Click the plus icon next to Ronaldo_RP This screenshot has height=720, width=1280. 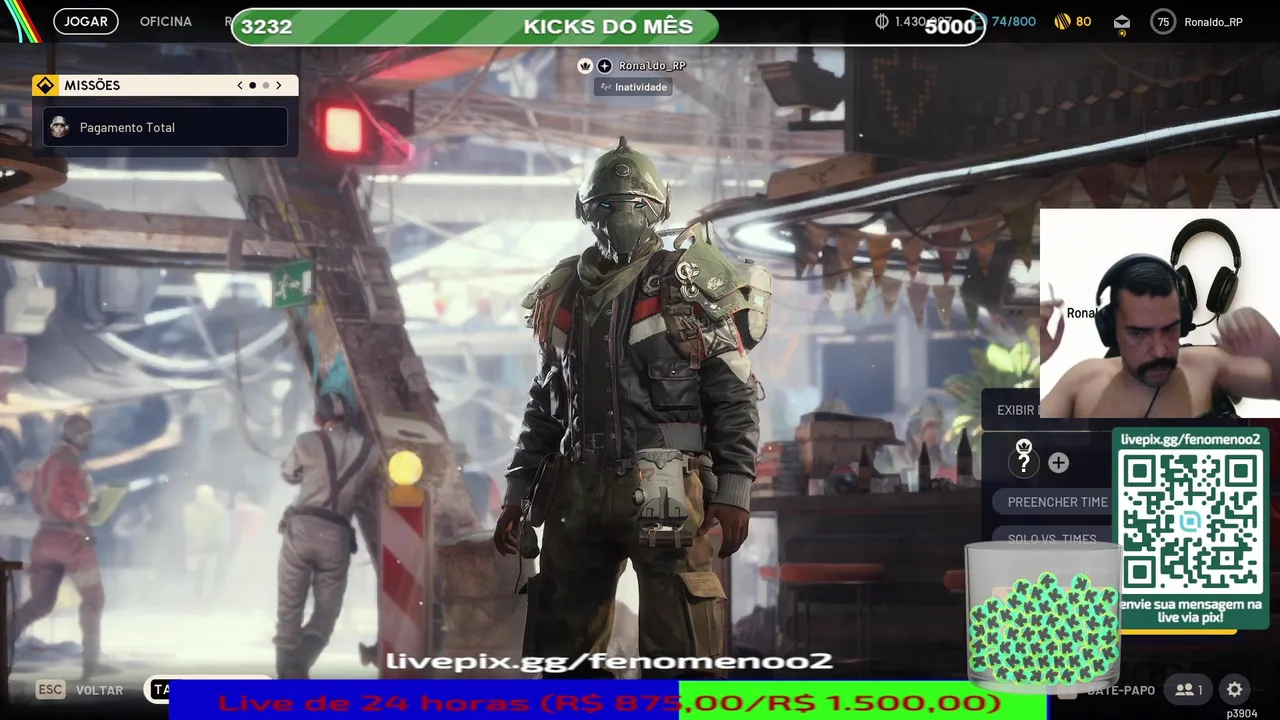click(604, 66)
